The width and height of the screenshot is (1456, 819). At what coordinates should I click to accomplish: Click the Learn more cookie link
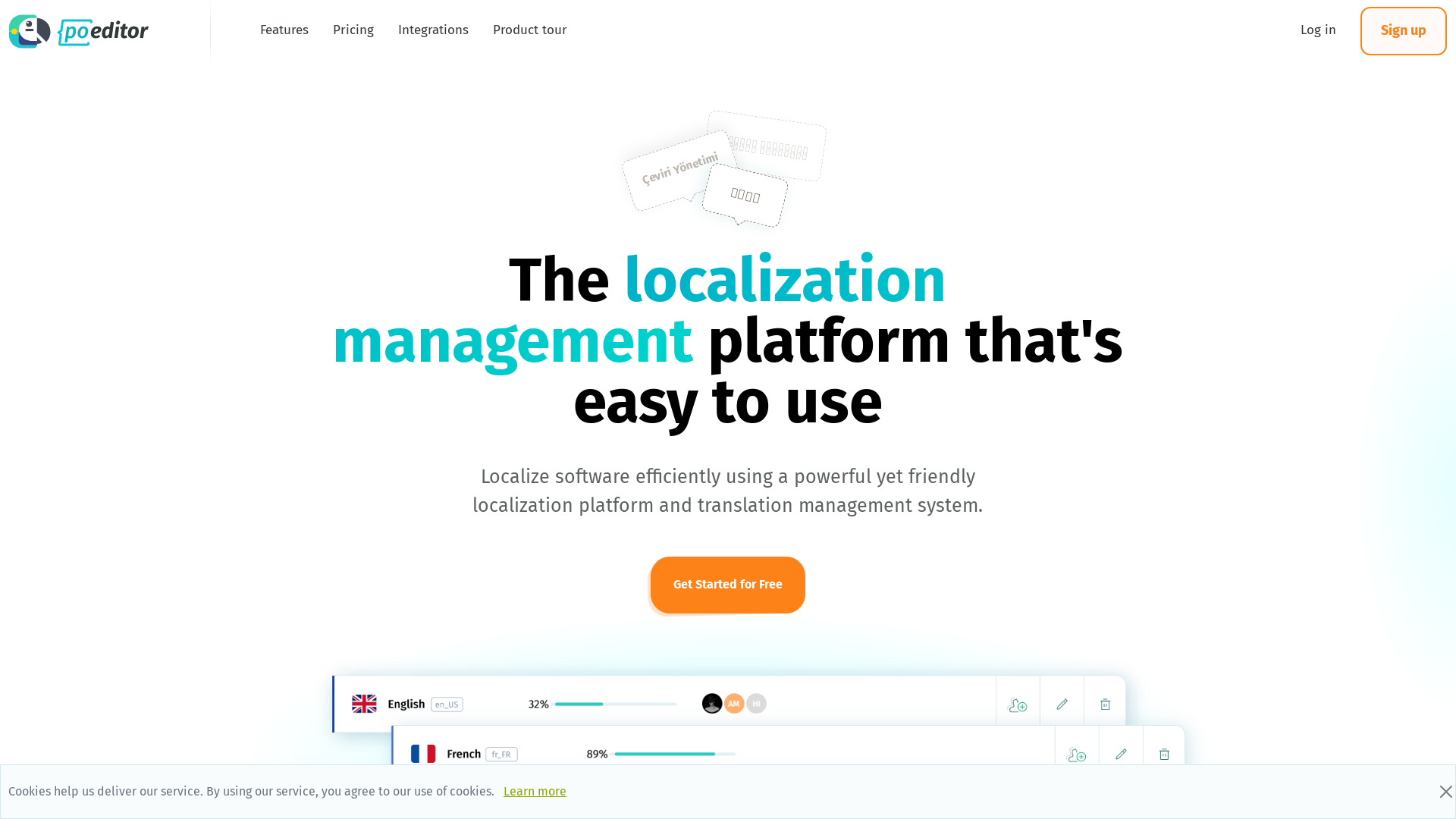coord(534,791)
